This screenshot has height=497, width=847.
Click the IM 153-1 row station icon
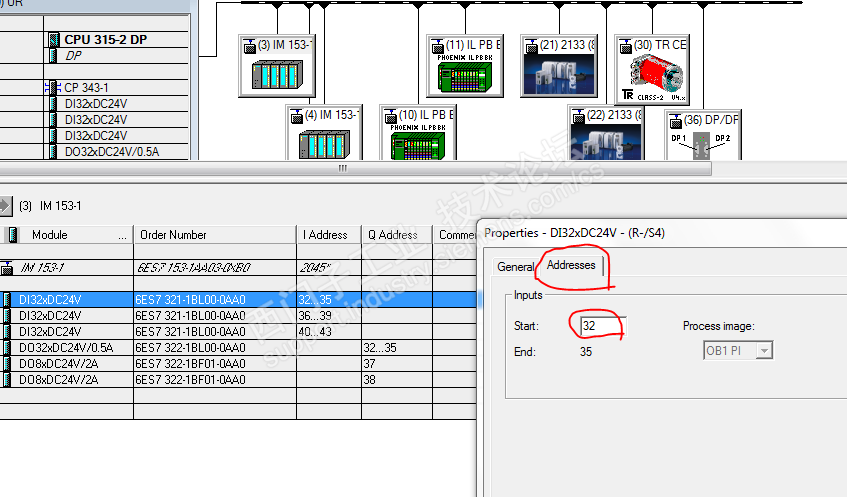tap(7, 268)
